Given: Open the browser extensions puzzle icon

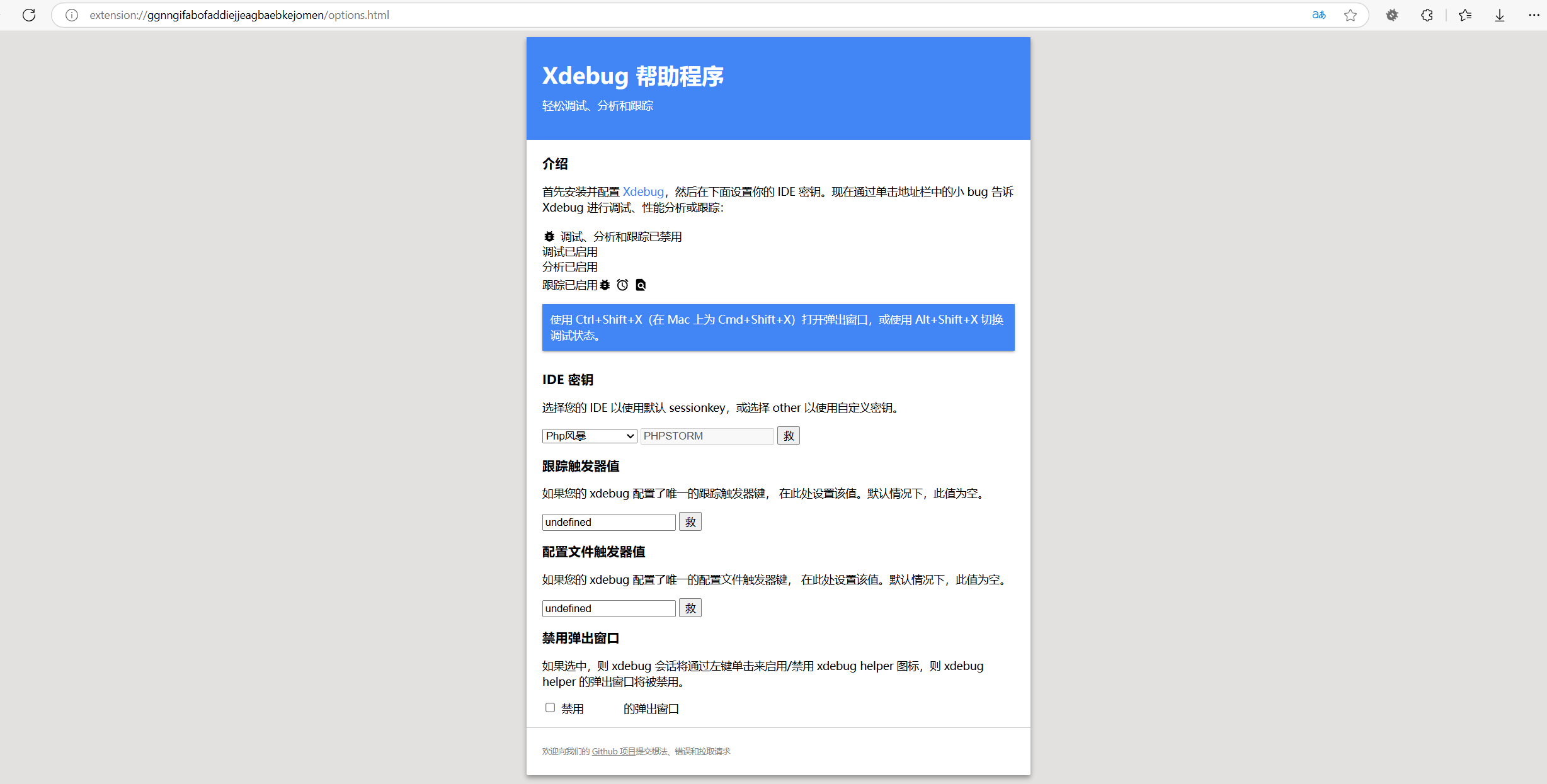Looking at the screenshot, I should (x=1427, y=15).
